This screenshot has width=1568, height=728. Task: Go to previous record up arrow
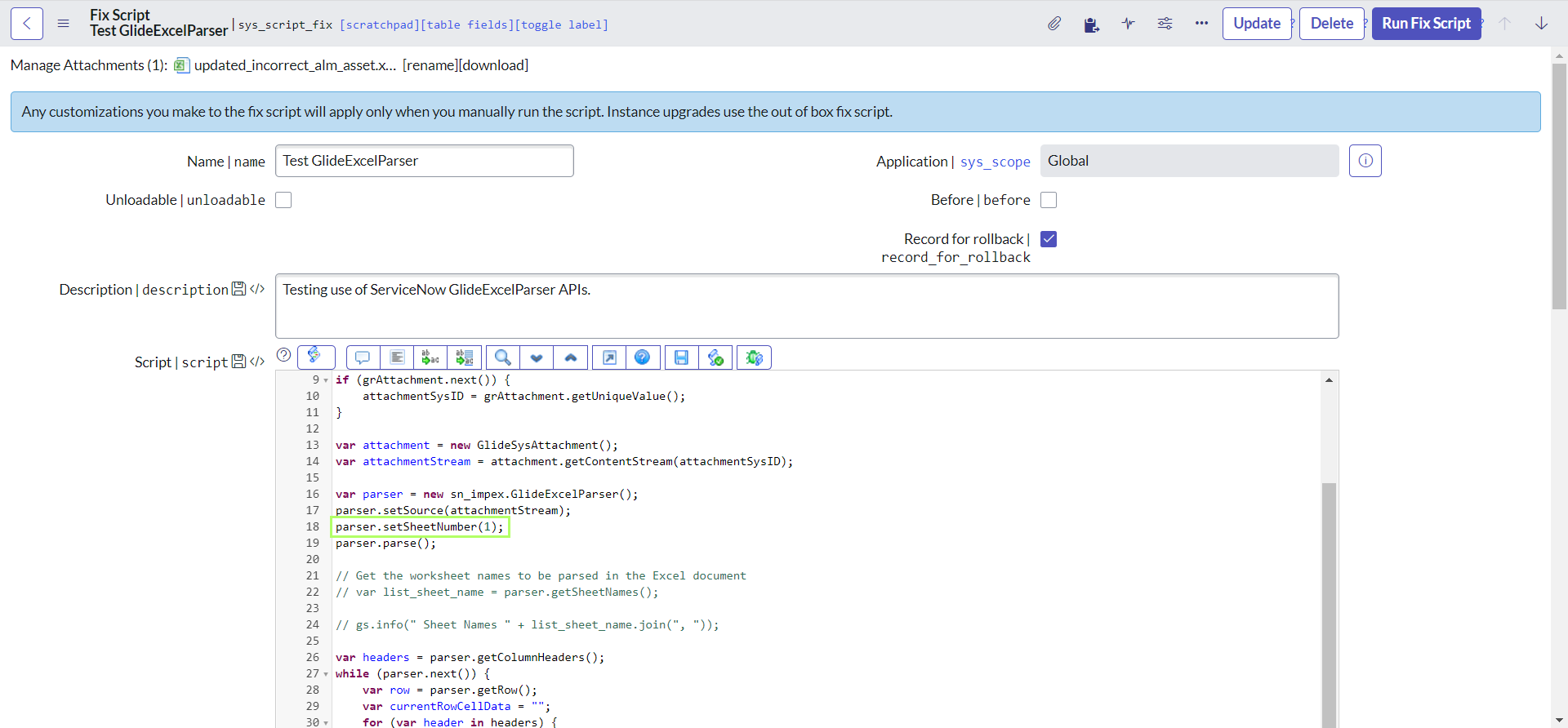(1504, 24)
